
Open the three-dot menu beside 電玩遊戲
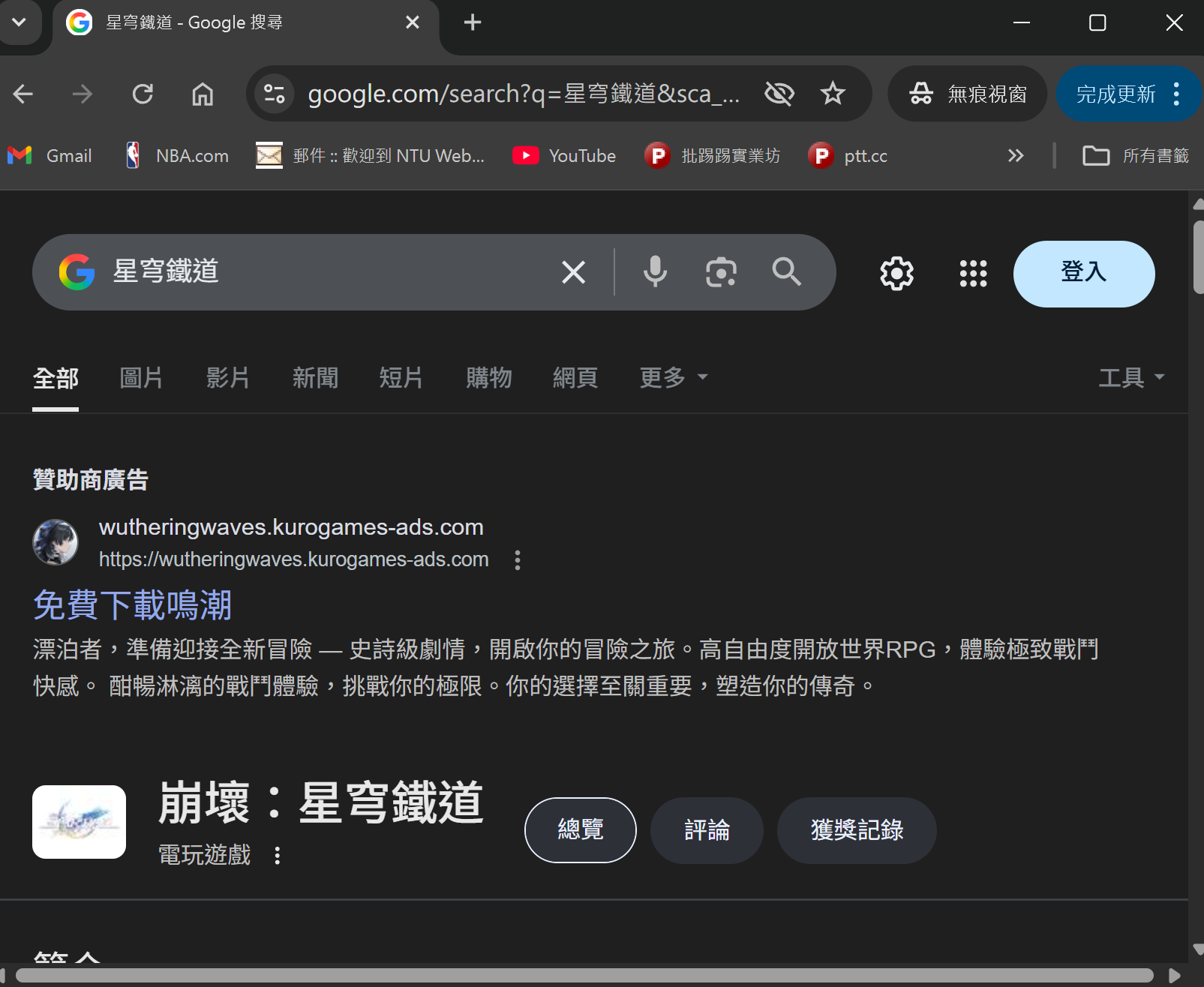point(278,856)
